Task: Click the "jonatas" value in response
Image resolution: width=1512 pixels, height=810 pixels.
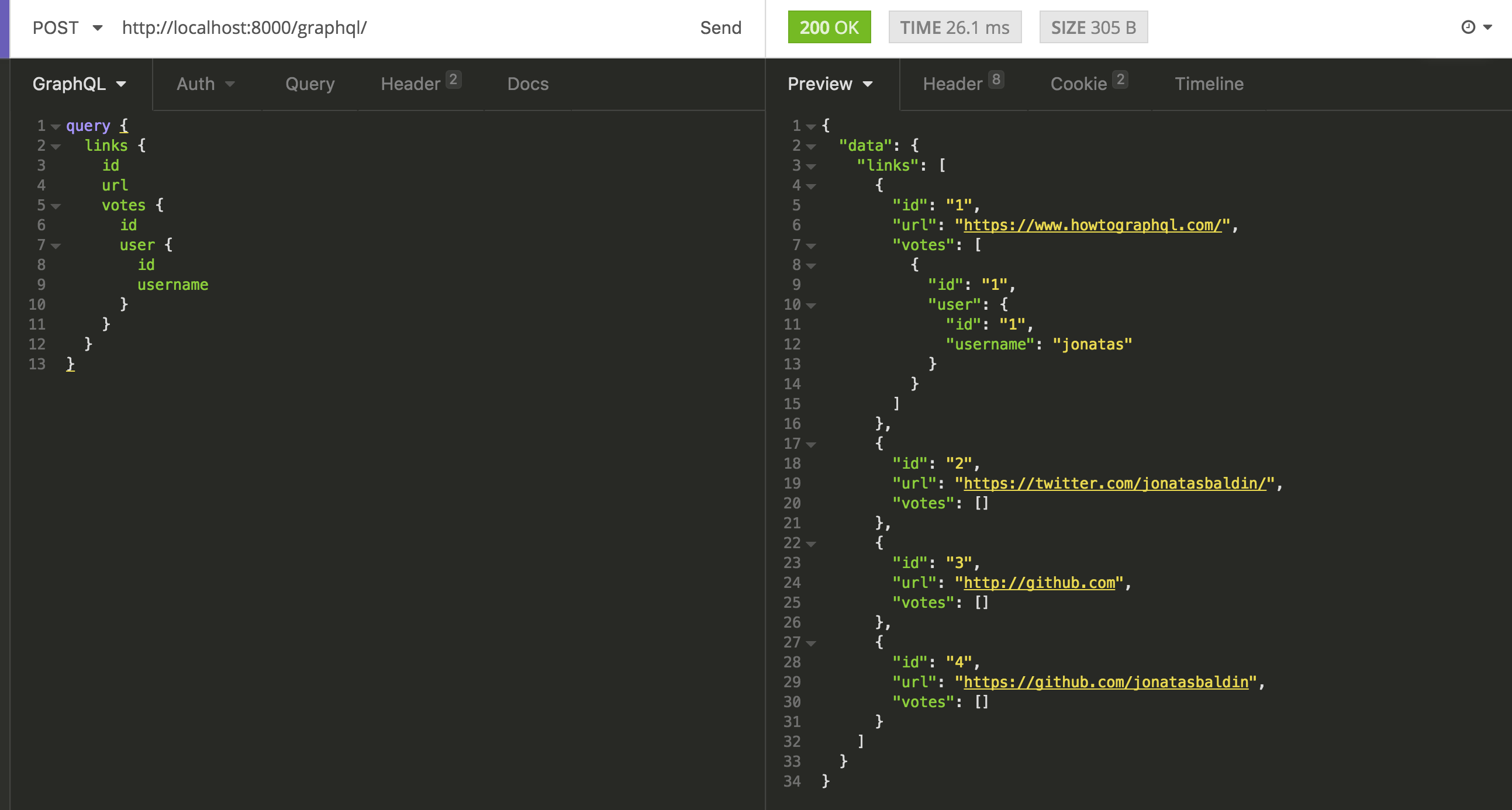Action: click(x=1092, y=344)
